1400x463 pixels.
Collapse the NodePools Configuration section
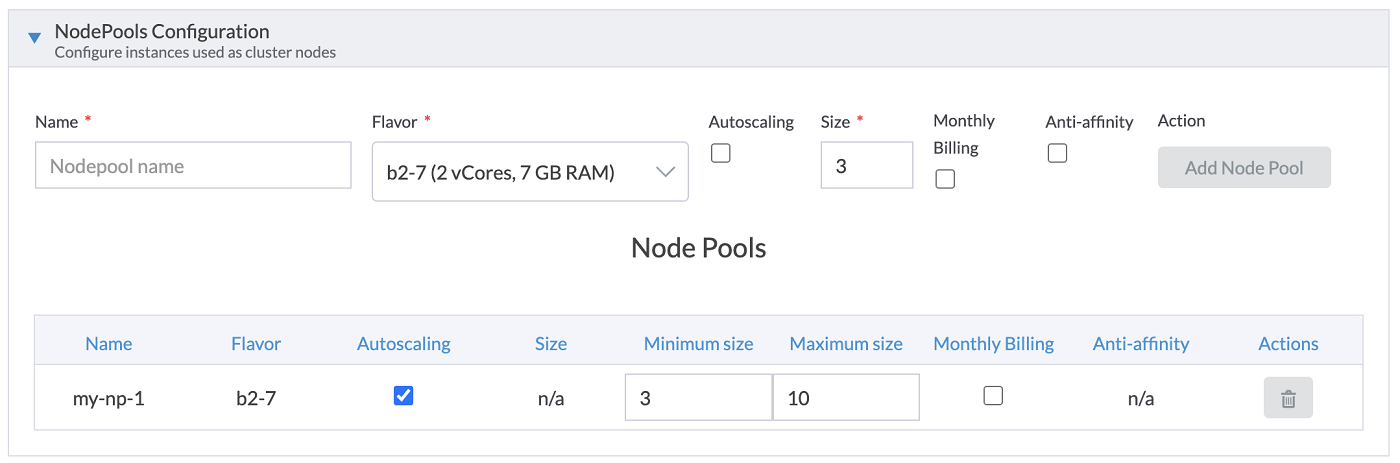pos(34,38)
